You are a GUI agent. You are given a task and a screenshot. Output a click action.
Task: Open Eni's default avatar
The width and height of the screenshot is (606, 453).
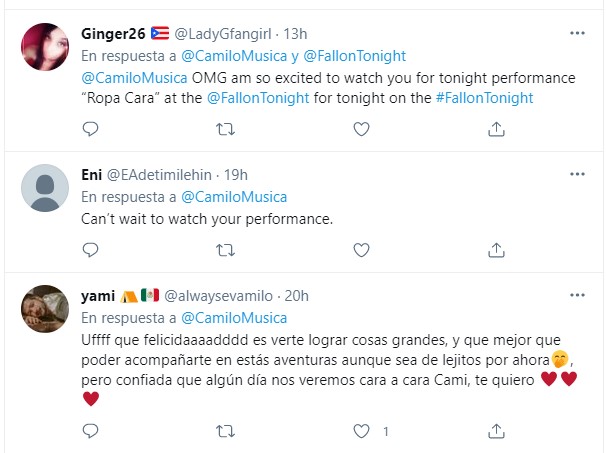(x=45, y=188)
